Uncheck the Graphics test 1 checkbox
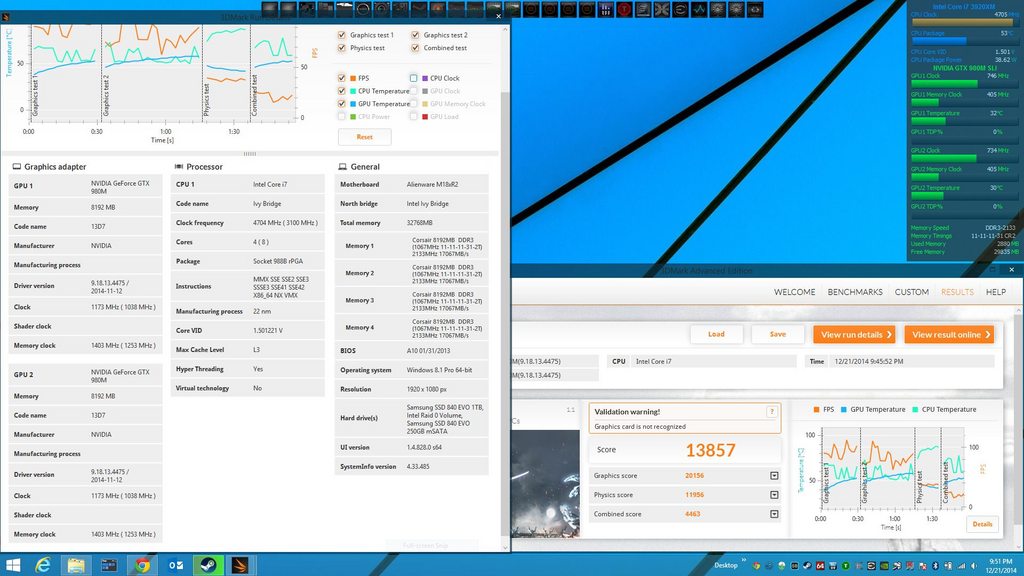Viewport: 1024px width, 576px height. pyautogui.click(x=342, y=35)
